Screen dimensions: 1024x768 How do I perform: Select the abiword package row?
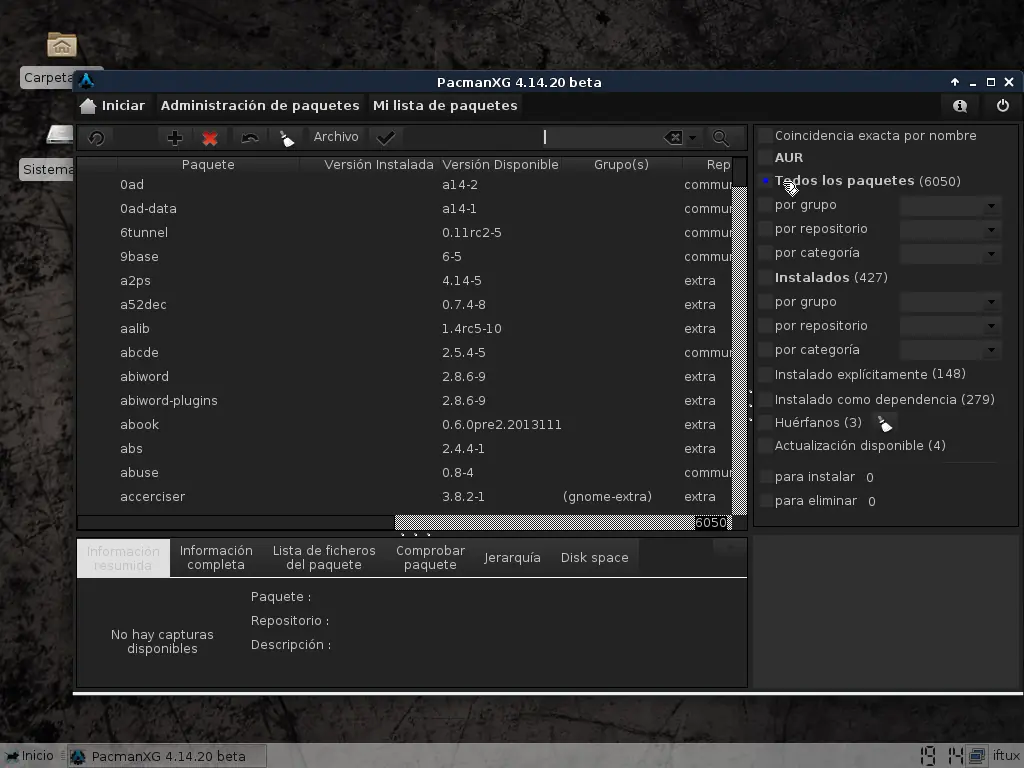tap(404, 377)
